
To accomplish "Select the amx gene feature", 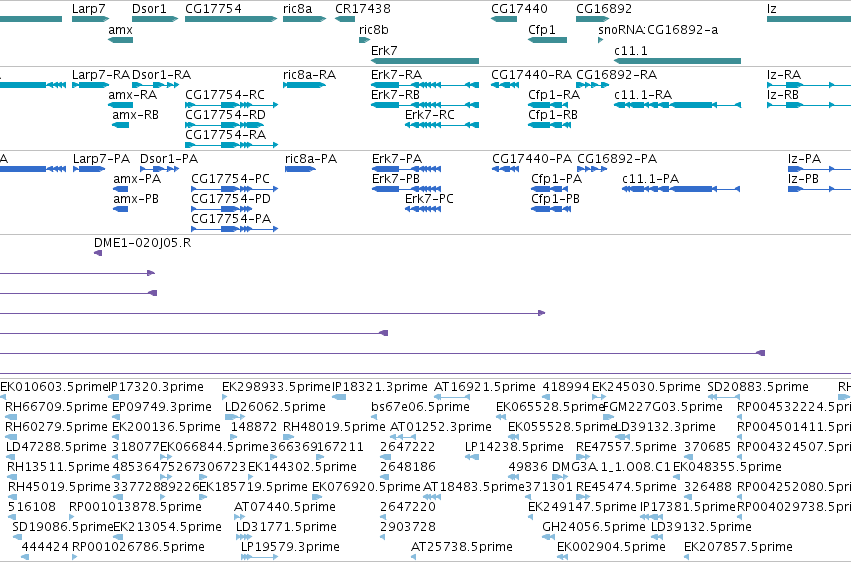I will (120, 40).
